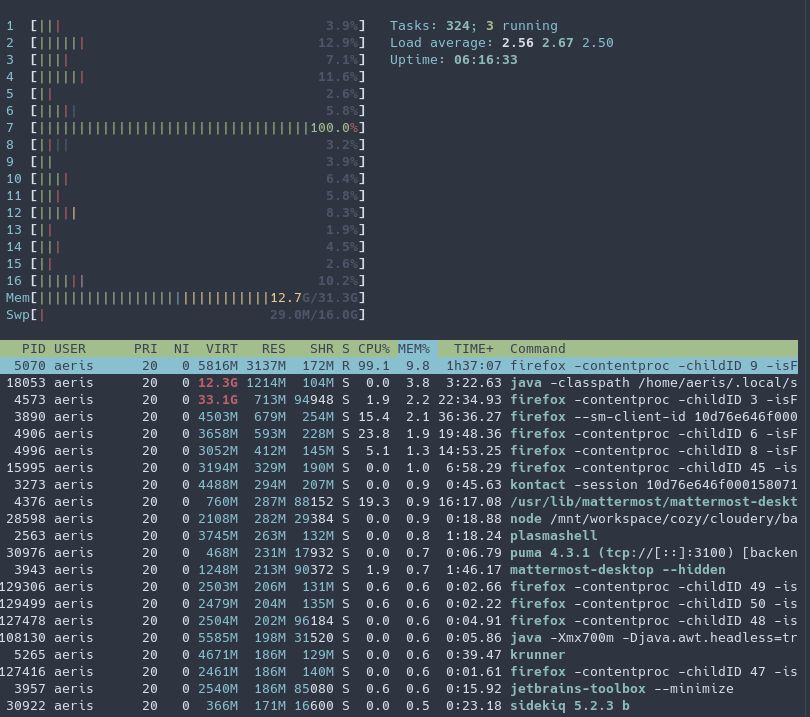Select the plasmashell process row
Screen dimensions: 810x717
coord(400,536)
